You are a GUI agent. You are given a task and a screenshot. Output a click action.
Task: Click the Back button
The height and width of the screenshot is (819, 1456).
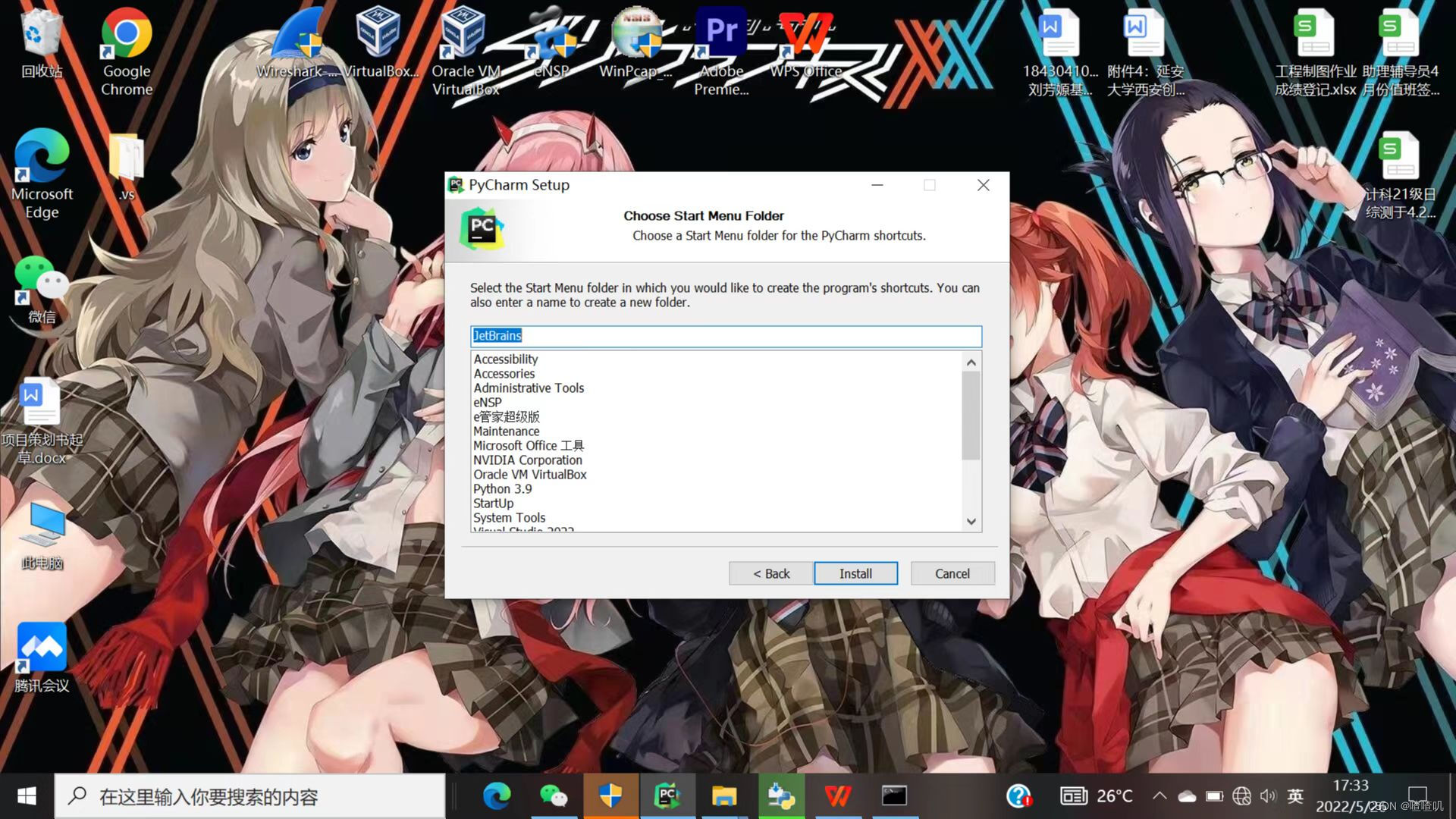[770, 573]
